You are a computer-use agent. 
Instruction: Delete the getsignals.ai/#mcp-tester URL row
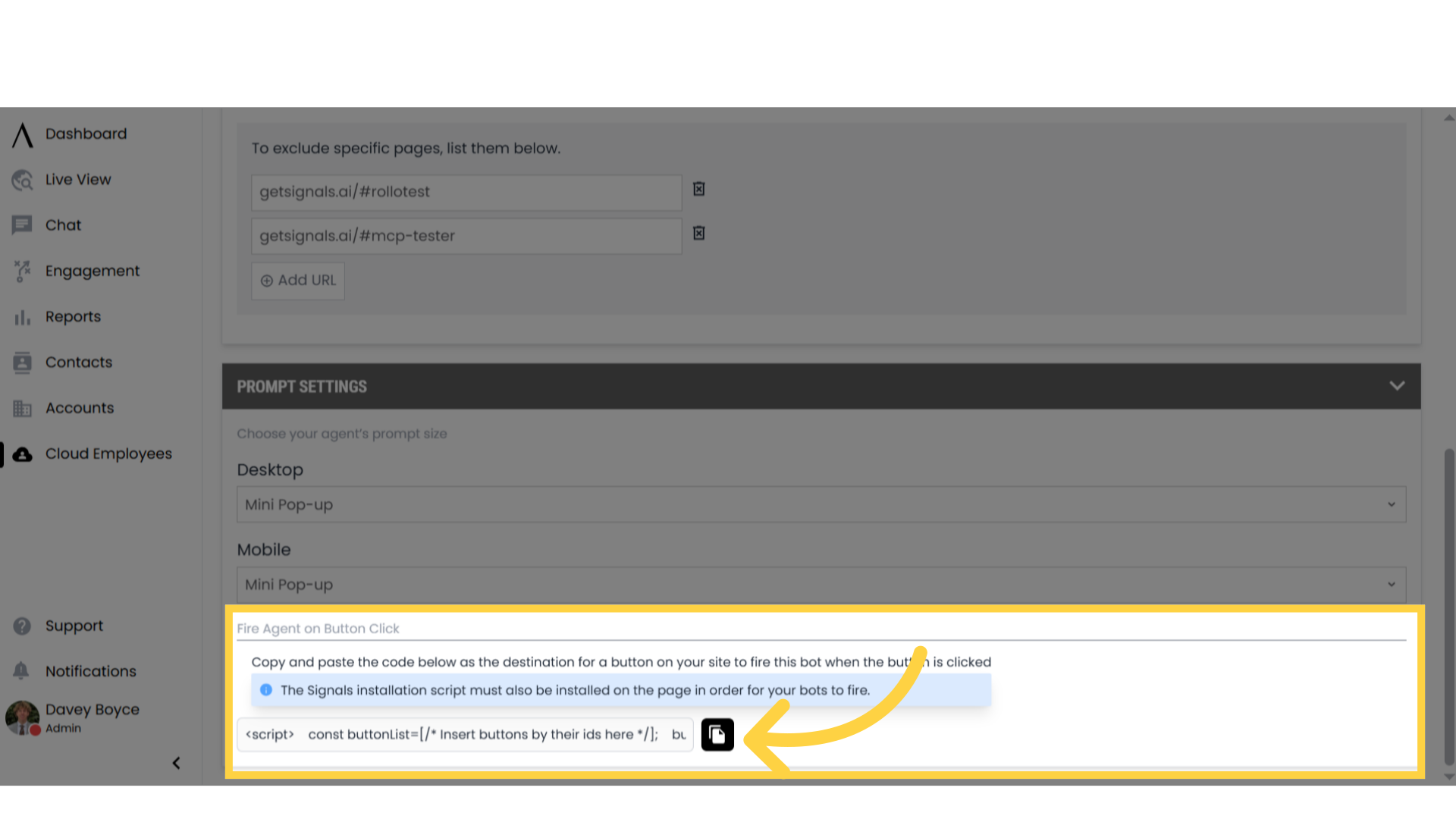tap(699, 233)
